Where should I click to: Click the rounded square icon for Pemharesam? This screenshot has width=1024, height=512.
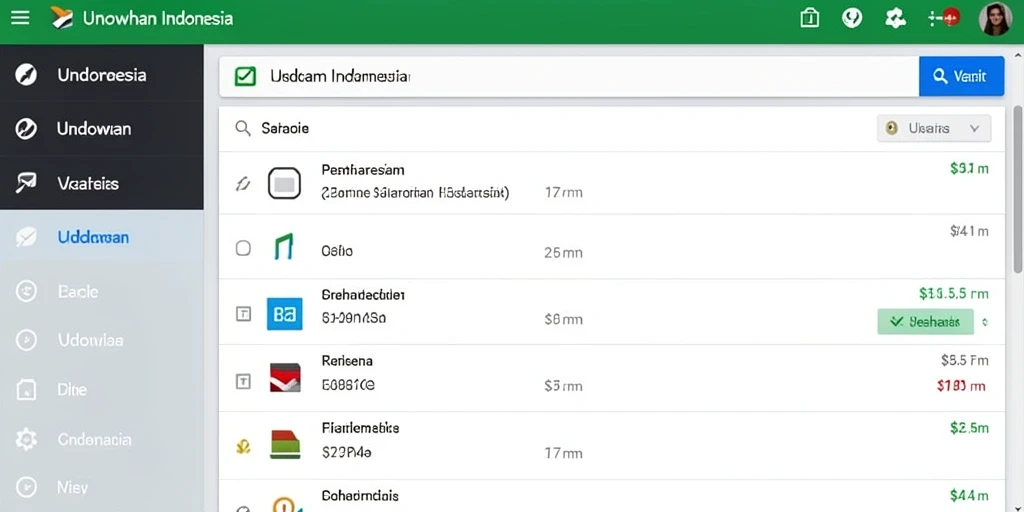[x=284, y=184]
